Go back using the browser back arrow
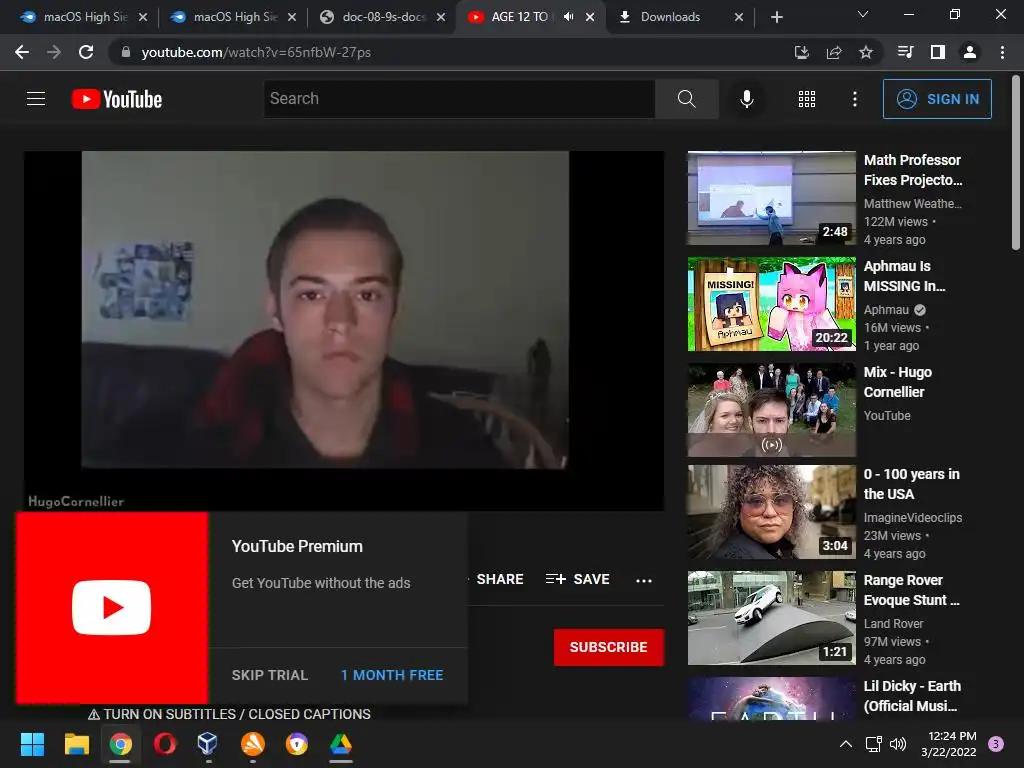Image resolution: width=1024 pixels, height=768 pixels. [22, 52]
